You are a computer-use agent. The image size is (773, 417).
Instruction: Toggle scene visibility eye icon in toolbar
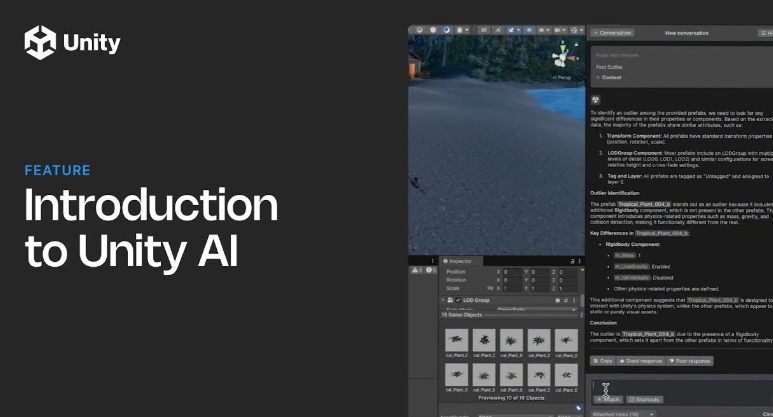pos(527,32)
